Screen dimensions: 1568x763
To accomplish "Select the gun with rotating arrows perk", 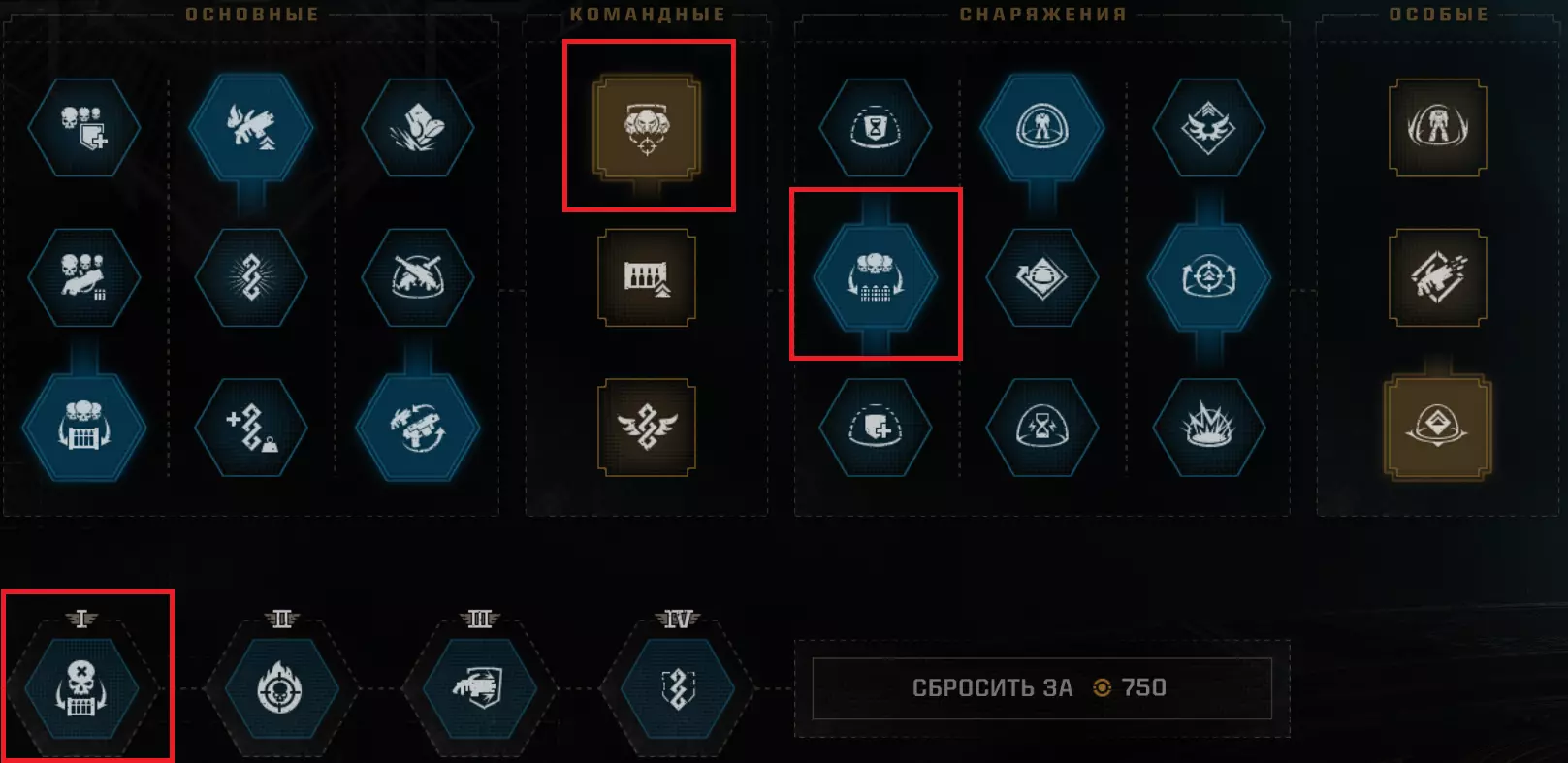I will 418,428.
